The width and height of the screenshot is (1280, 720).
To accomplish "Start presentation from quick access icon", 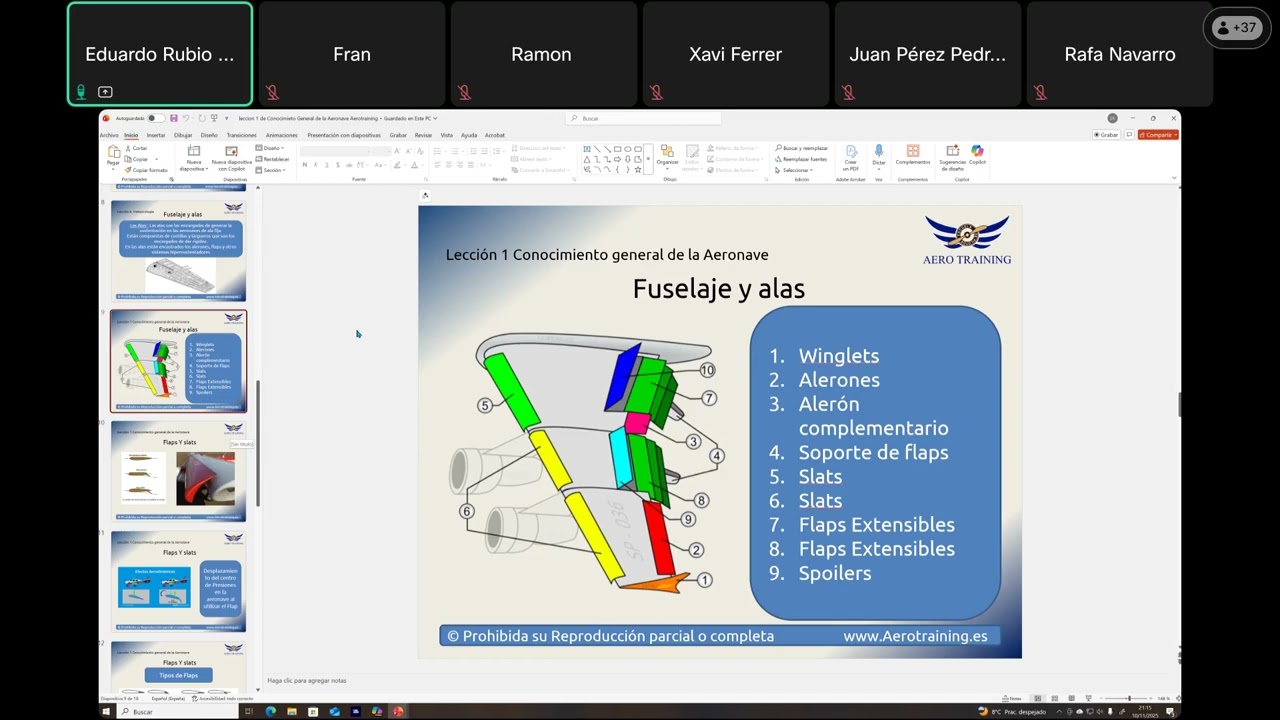I will (x=214, y=118).
